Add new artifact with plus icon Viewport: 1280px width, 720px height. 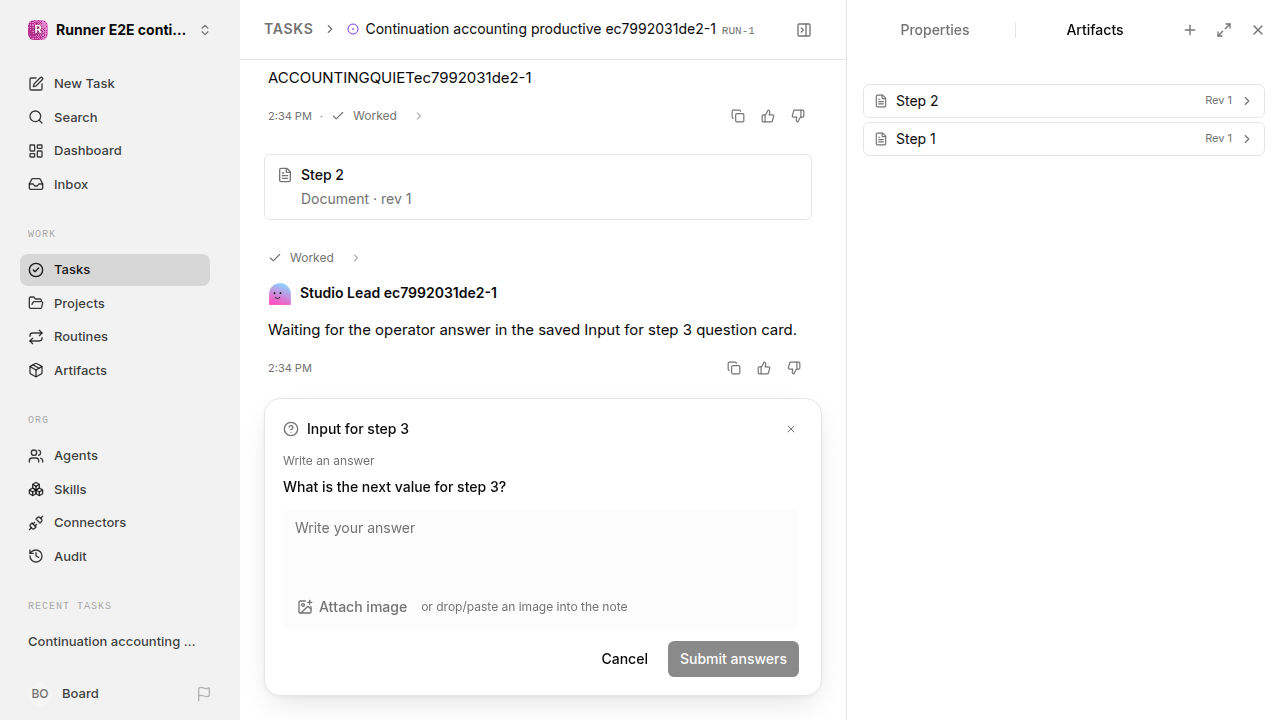pyautogui.click(x=1190, y=30)
